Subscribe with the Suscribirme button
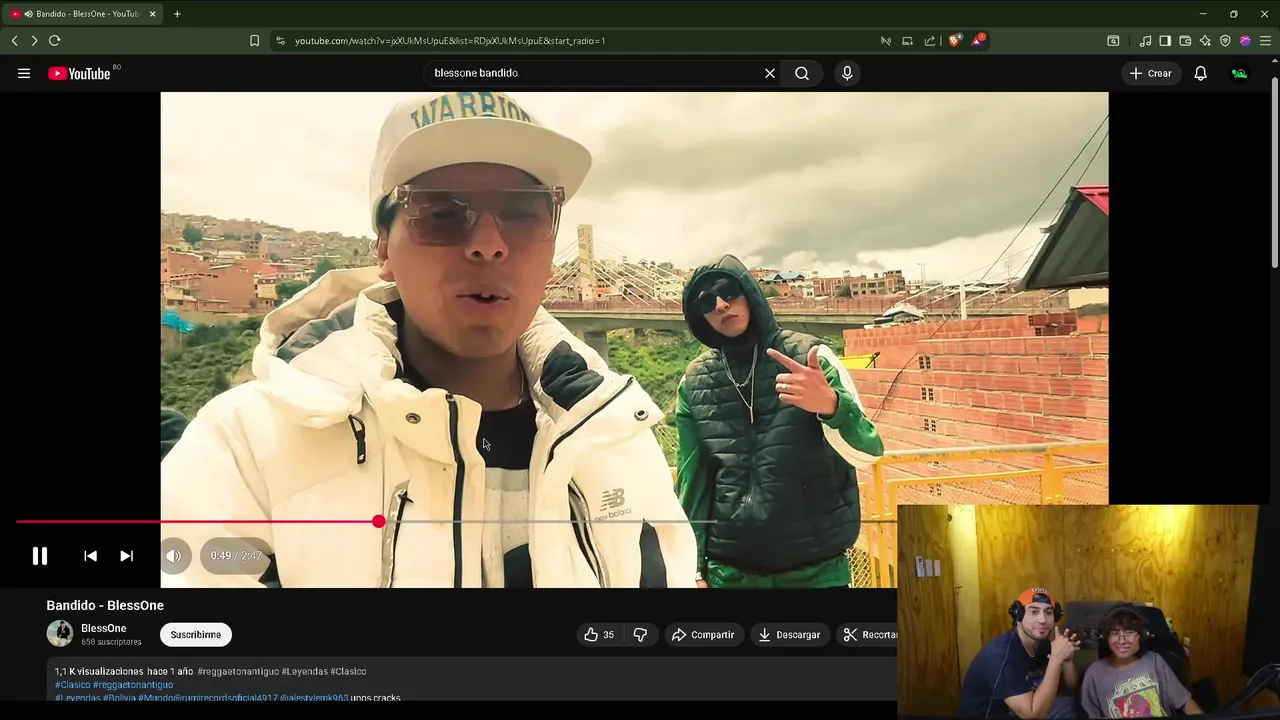The height and width of the screenshot is (720, 1280). point(196,635)
